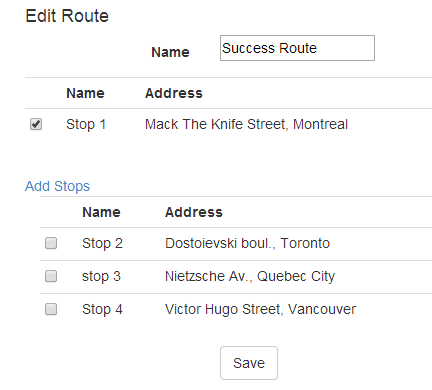Click the Save button

click(249, 363)
